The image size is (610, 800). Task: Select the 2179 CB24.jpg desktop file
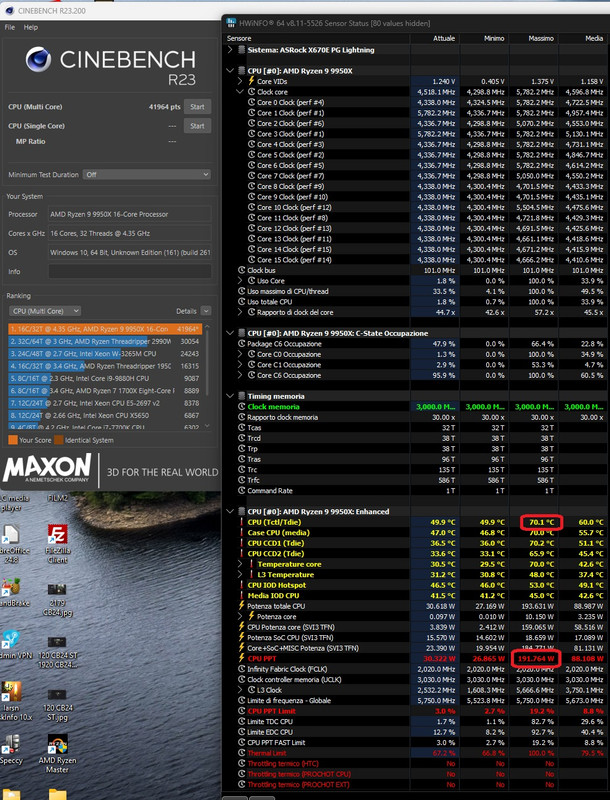tap(57, 601)
